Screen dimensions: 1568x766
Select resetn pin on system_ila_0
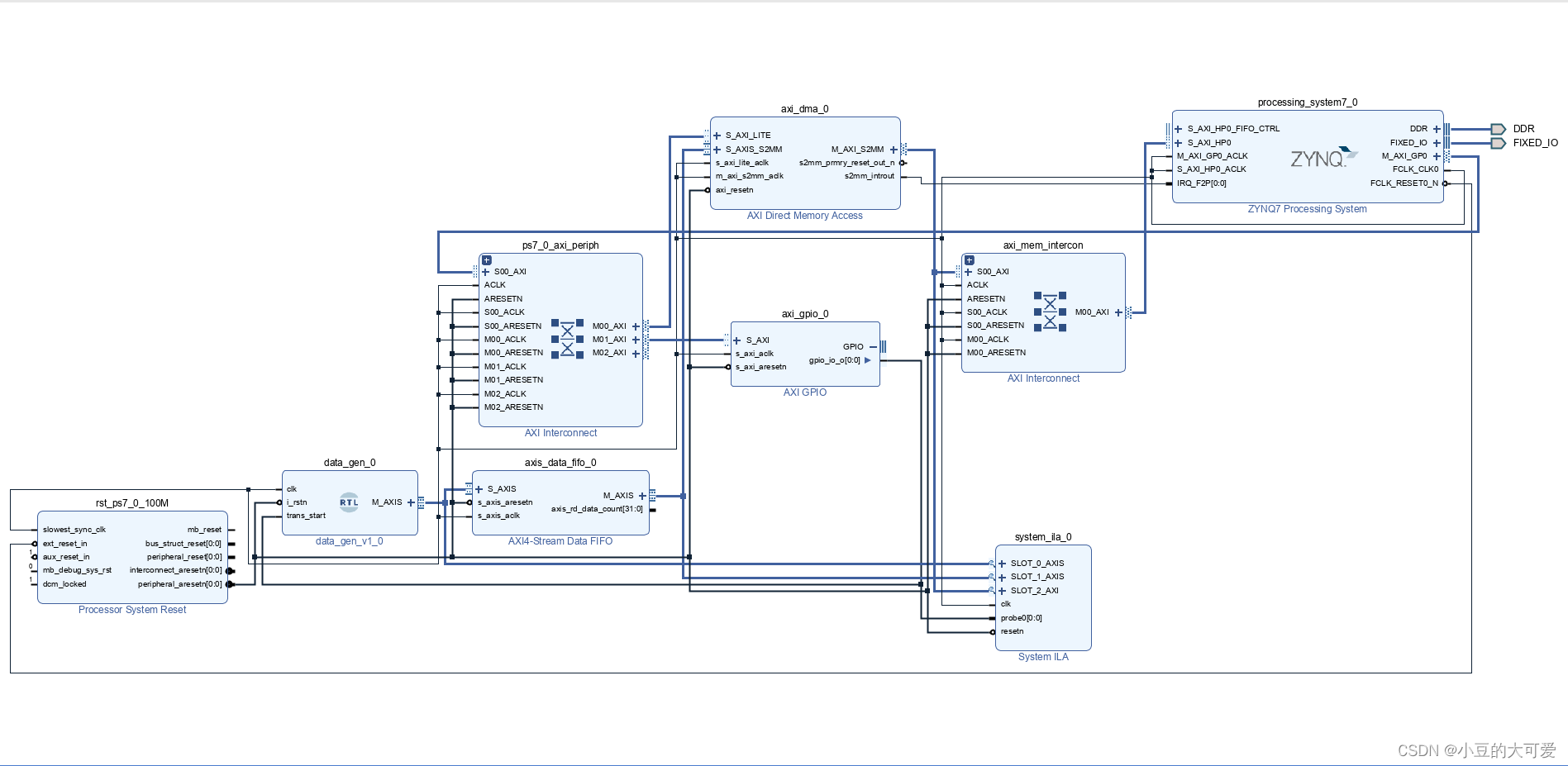coord(1012,631)
